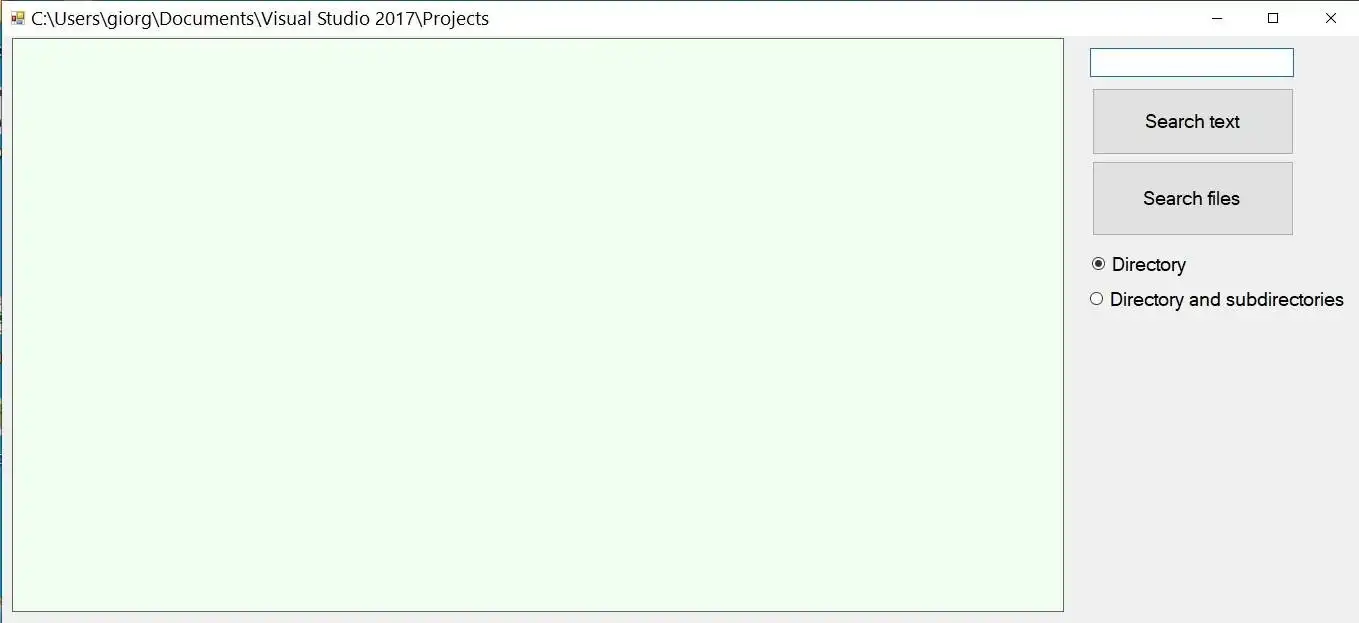This screenshot has height=623, width=1359.
Task: Click top-left corner of green results area
Action: (16, 42)
